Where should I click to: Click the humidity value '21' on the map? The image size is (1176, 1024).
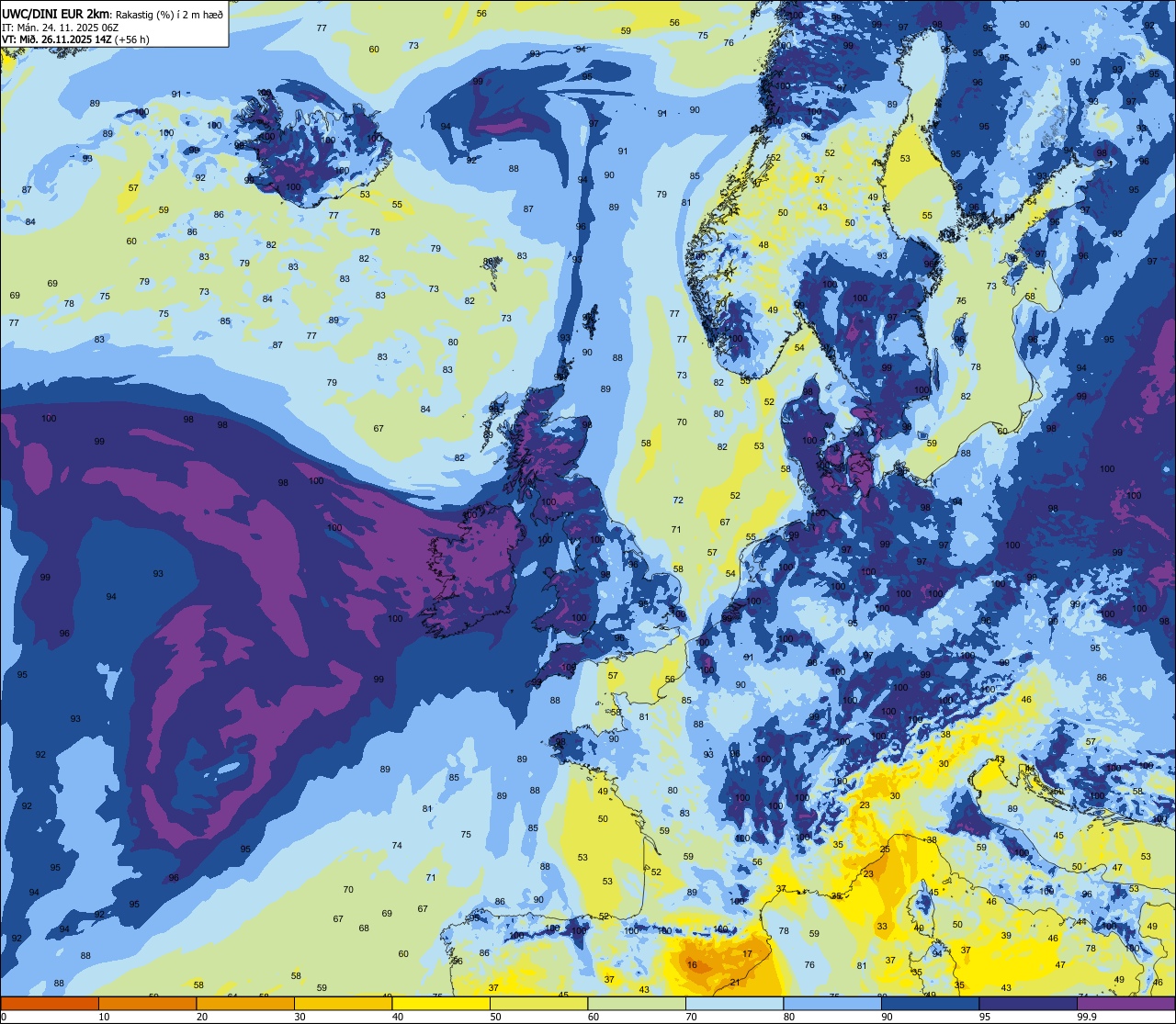pos(735,983)
